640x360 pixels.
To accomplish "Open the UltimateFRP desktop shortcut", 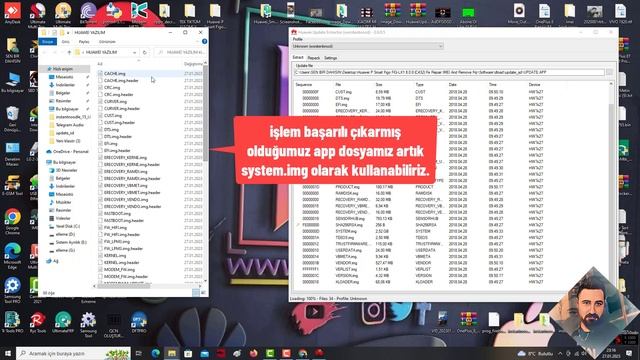I will (63, 322).
